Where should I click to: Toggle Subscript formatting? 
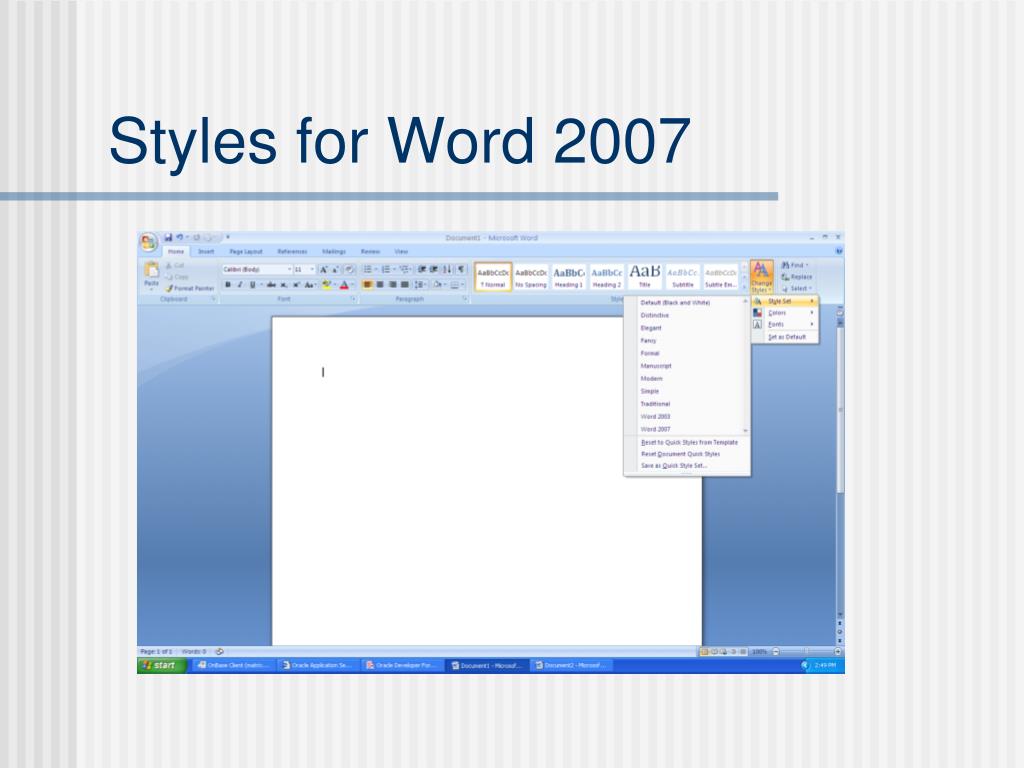pos(284,285)
